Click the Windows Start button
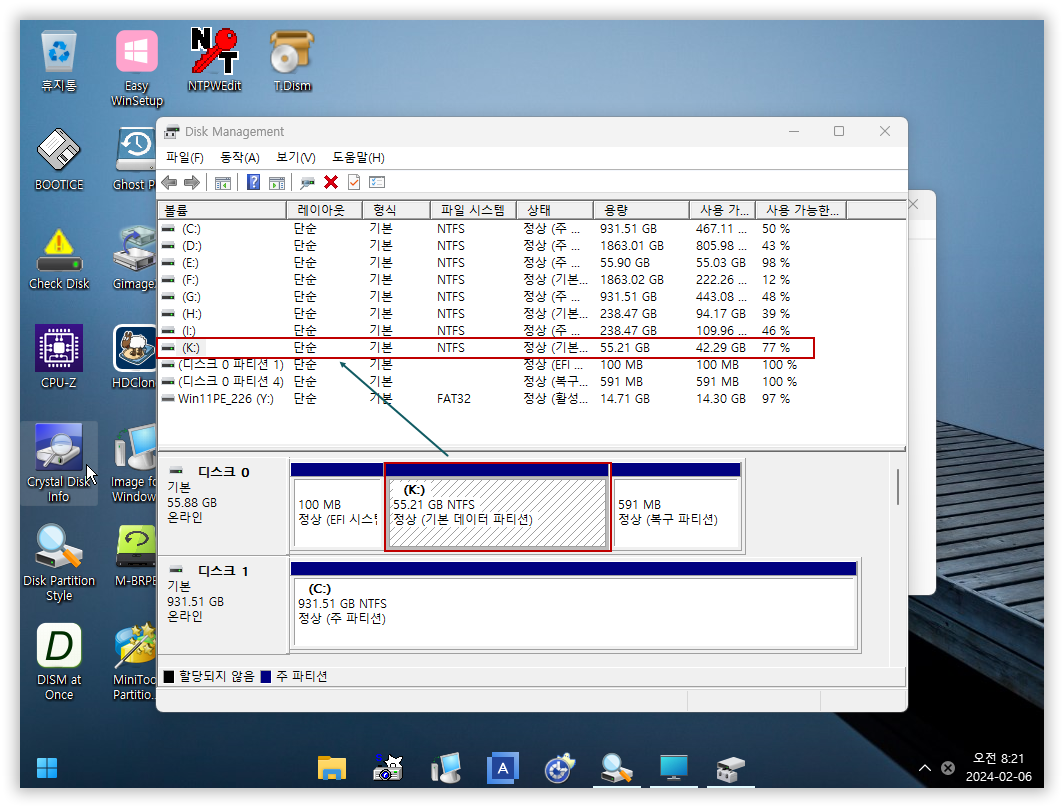Image resolution: width=1064 pixels, height=808 pixels. point(47,768)
